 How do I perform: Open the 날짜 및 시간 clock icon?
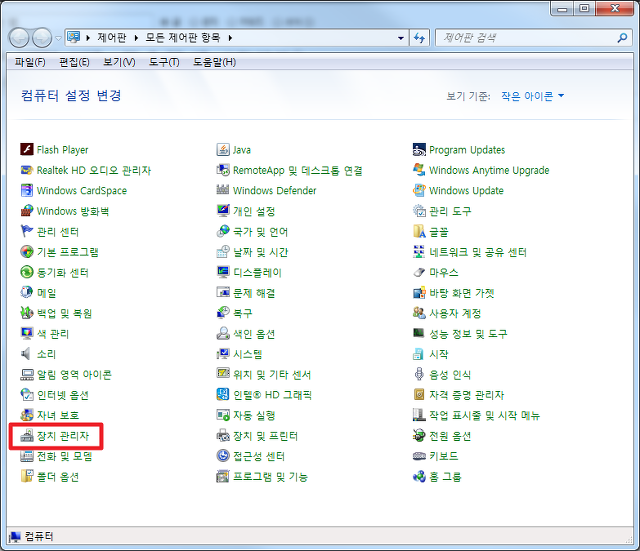[223, 252]
